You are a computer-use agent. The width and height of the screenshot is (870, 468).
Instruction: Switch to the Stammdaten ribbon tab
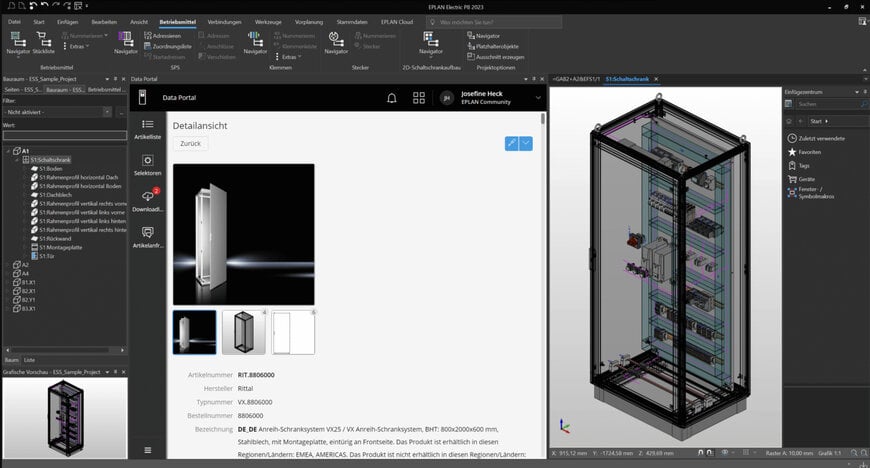click(x=352, y=22)
